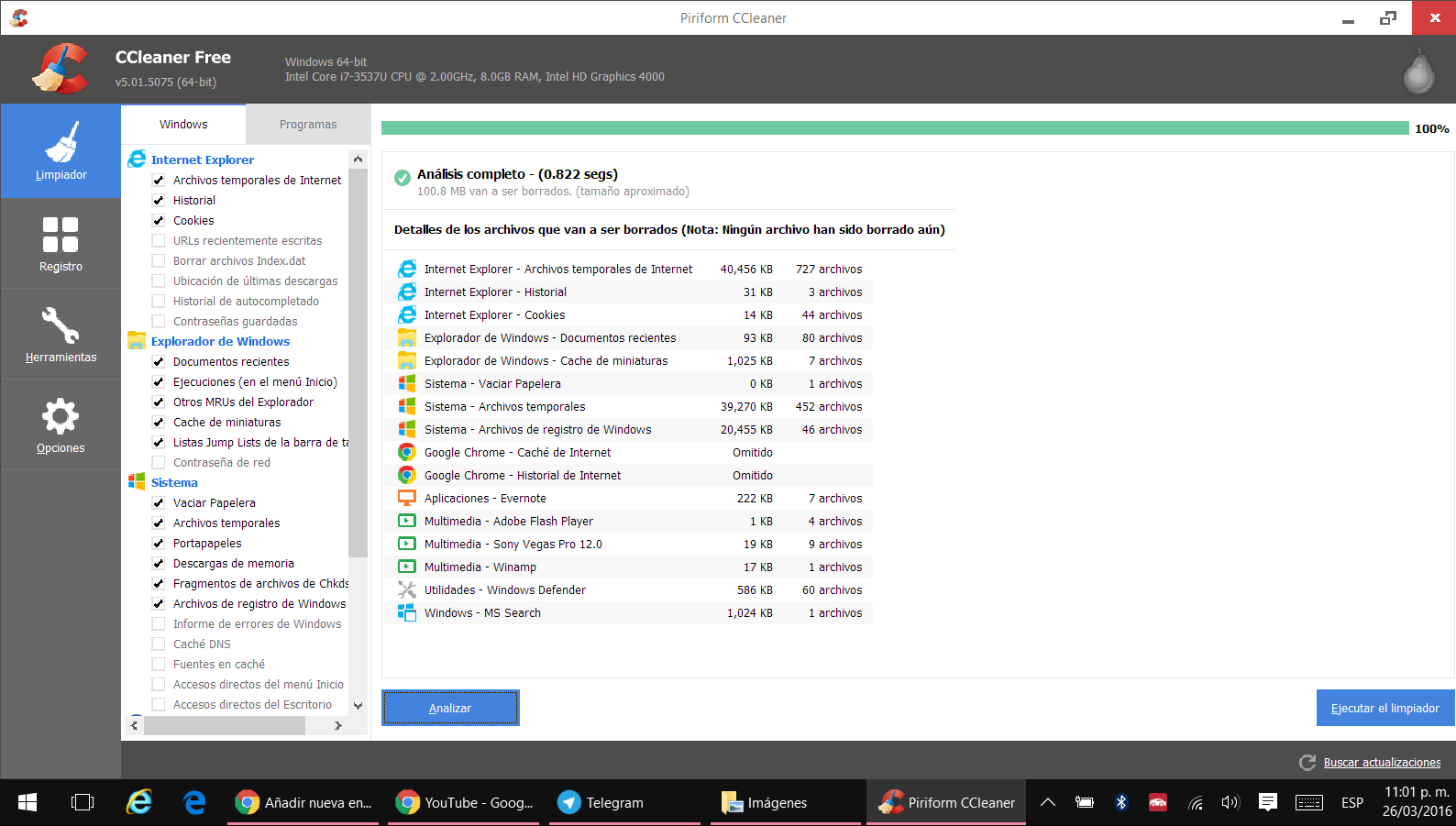Click the volume speaker tray icon
The width and height of the screenshot is (1456, 826).
[1230, 803]
